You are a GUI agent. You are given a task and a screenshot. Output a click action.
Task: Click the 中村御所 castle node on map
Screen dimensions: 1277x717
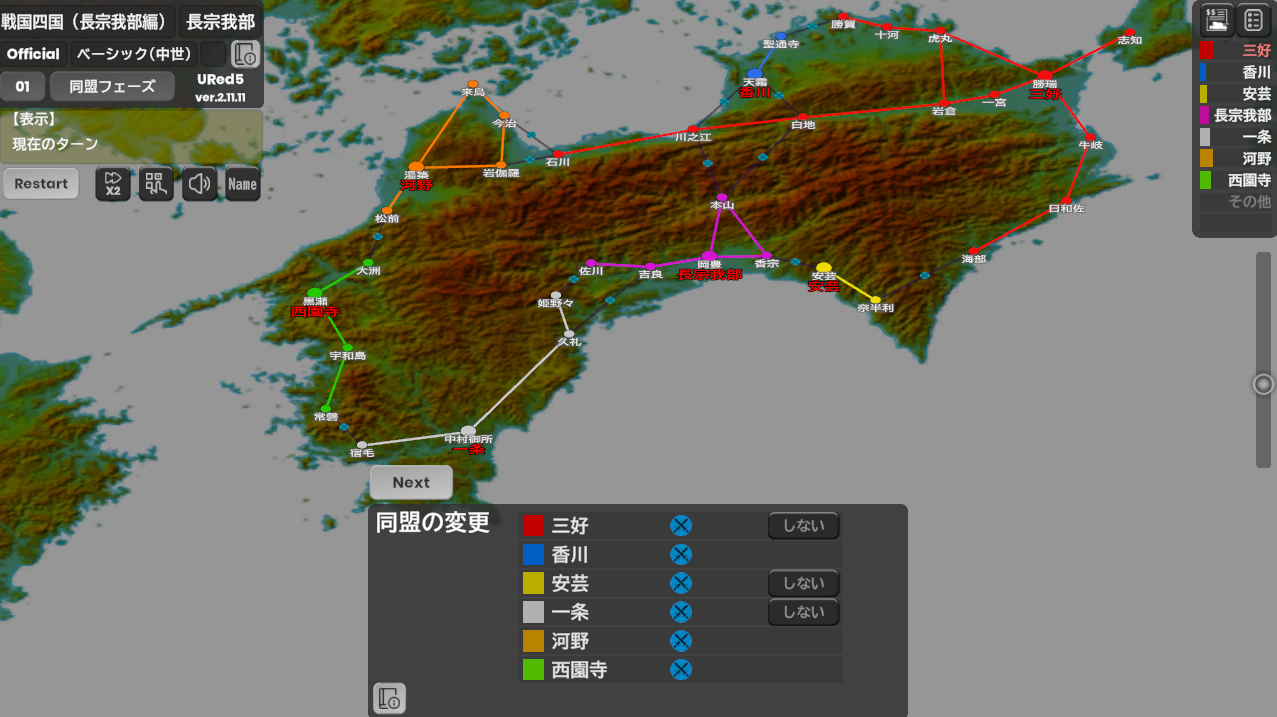[468, 431]
